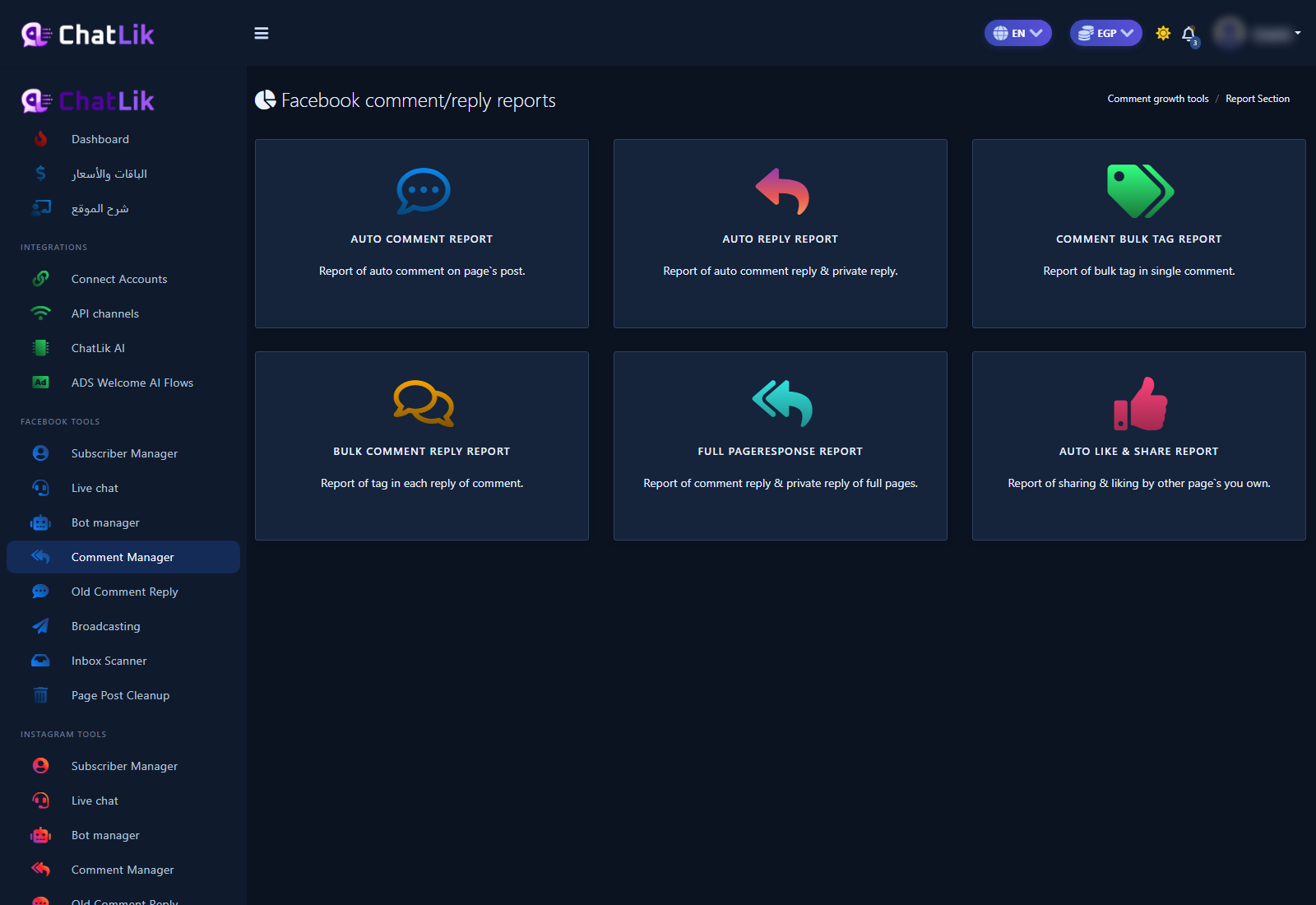This screenshot has height=905, width=1316.
Task: Click Facebook Bot manager robot icon
Action: (x=40, y=522)
